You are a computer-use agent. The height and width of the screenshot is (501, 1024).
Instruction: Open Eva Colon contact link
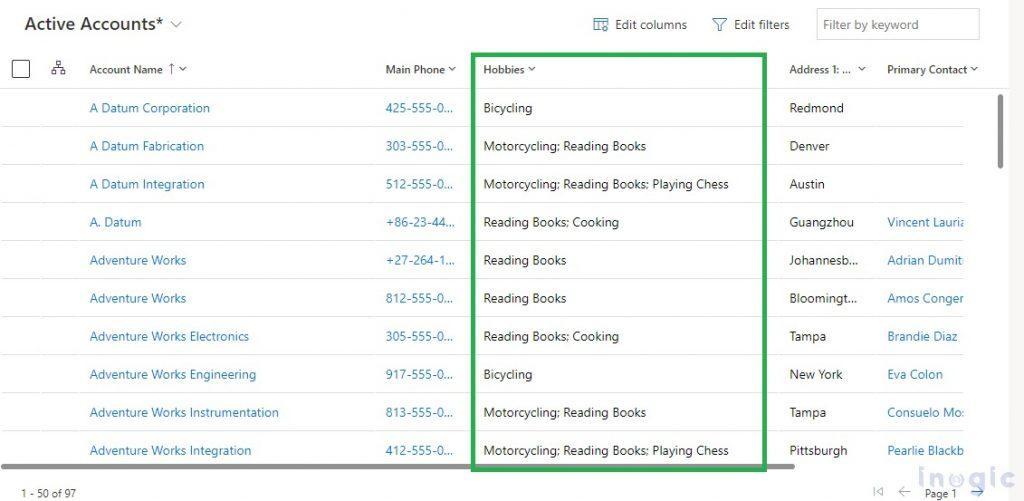(915, 374)
